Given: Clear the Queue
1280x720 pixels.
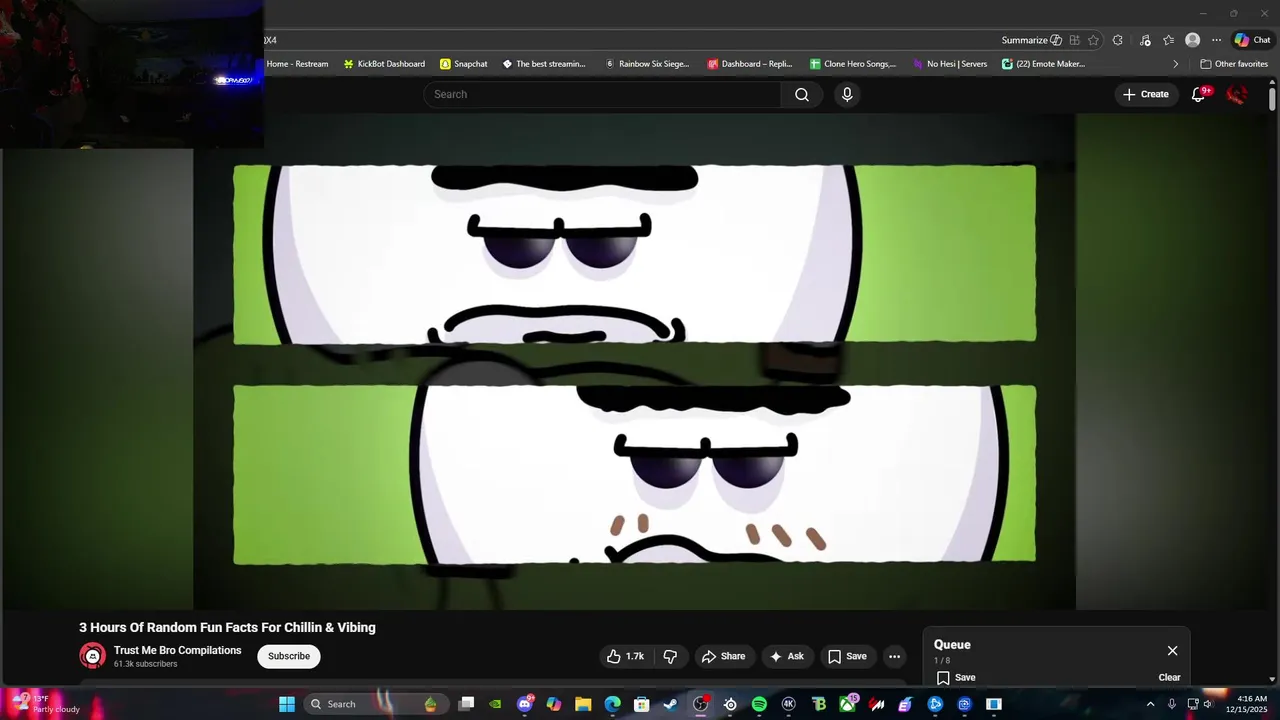Looking at the screenshot, I should (1169, 677).
